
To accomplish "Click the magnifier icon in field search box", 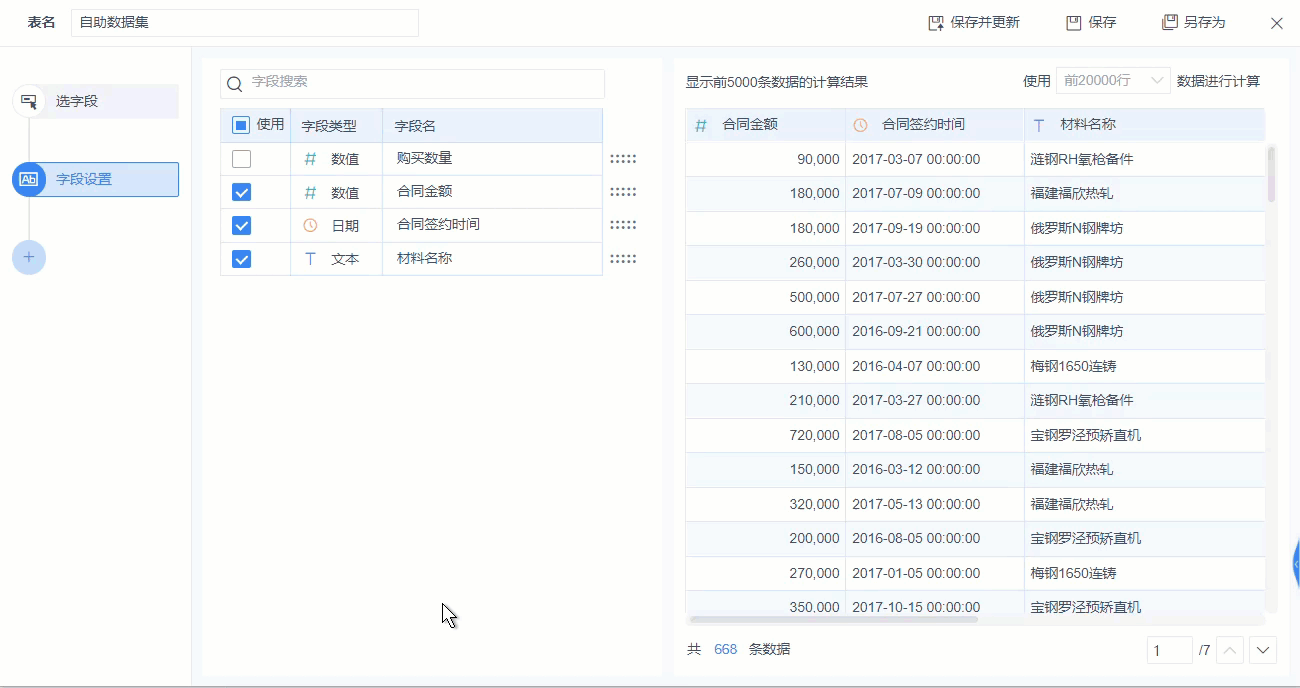I will (x=234, y=83).
